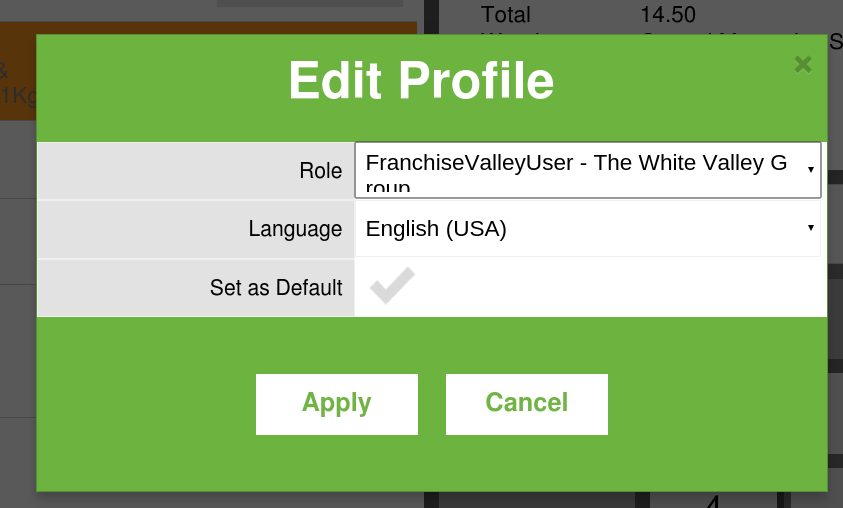
Task: Click the Total label behind the dialog
Action: coord(506,15)
